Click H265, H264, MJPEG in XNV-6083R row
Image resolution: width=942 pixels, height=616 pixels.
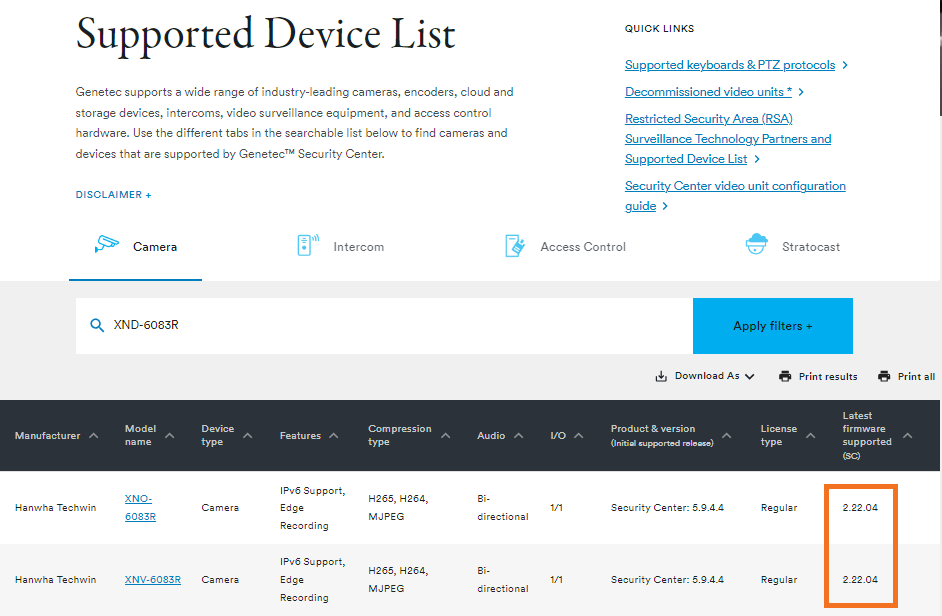click(x=398, y=579)
